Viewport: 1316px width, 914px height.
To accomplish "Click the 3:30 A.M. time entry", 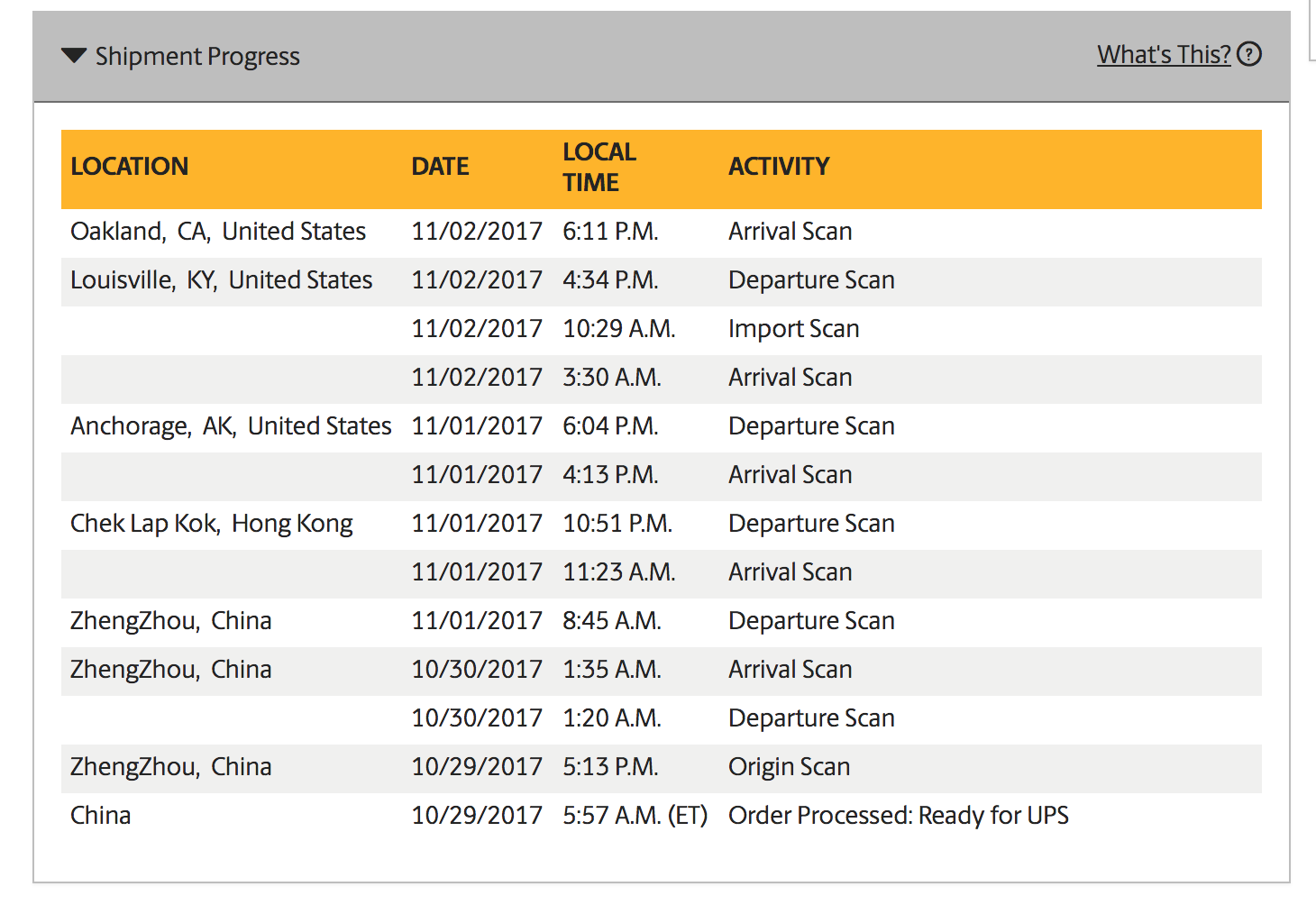I will pyautogui.click(x=612, y=378).
